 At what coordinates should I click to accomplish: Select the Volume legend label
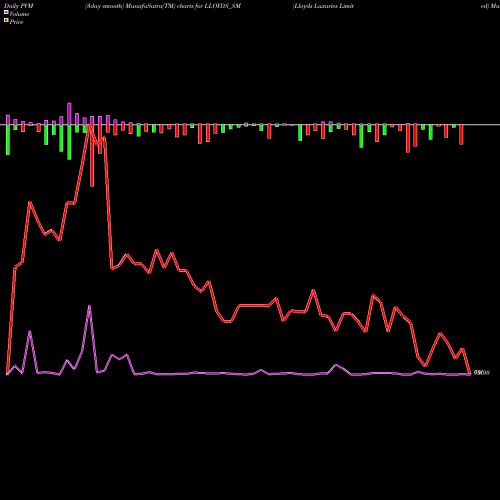coord(19,14)
